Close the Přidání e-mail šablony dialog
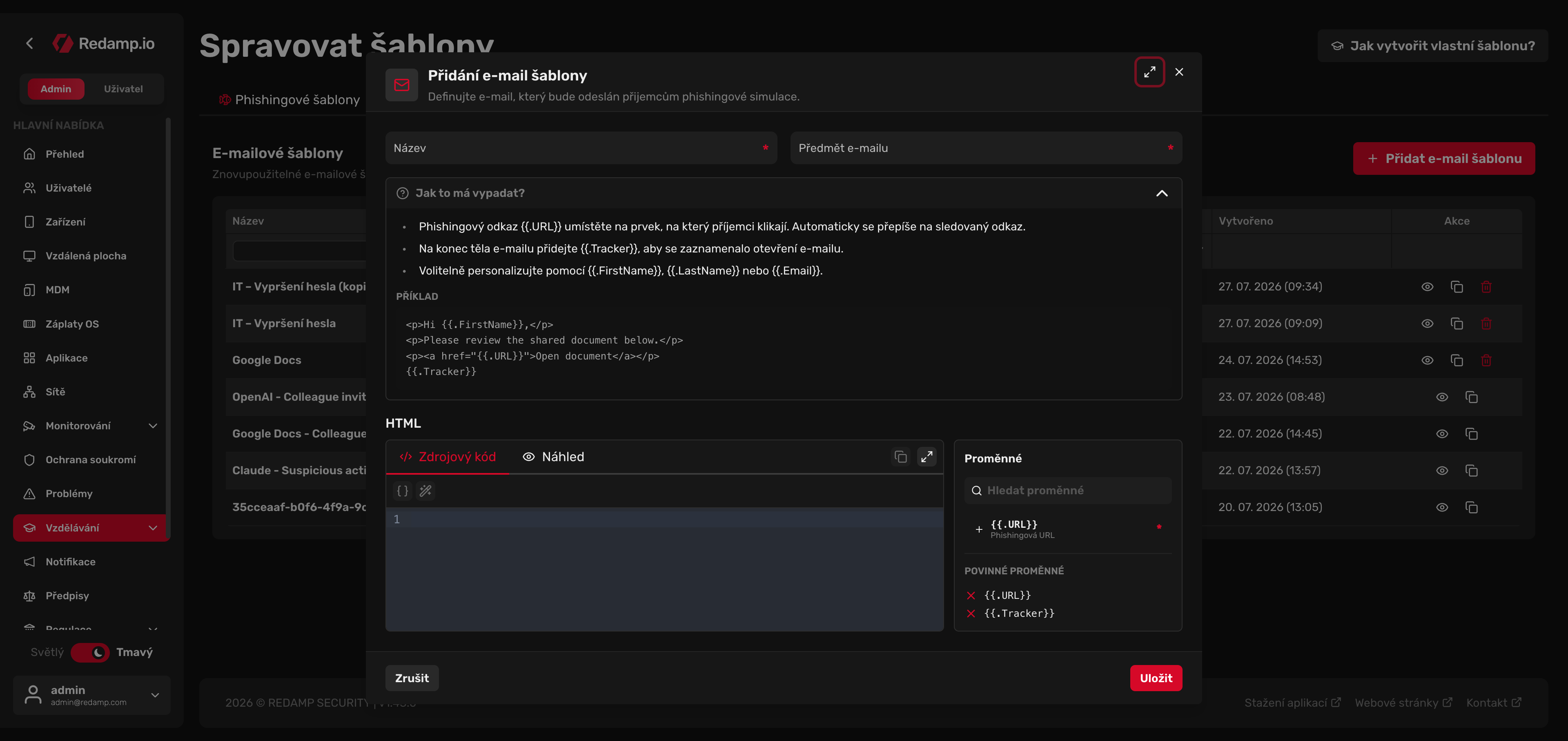This screenshot has width=1568, height=741. pos(1179,72)
